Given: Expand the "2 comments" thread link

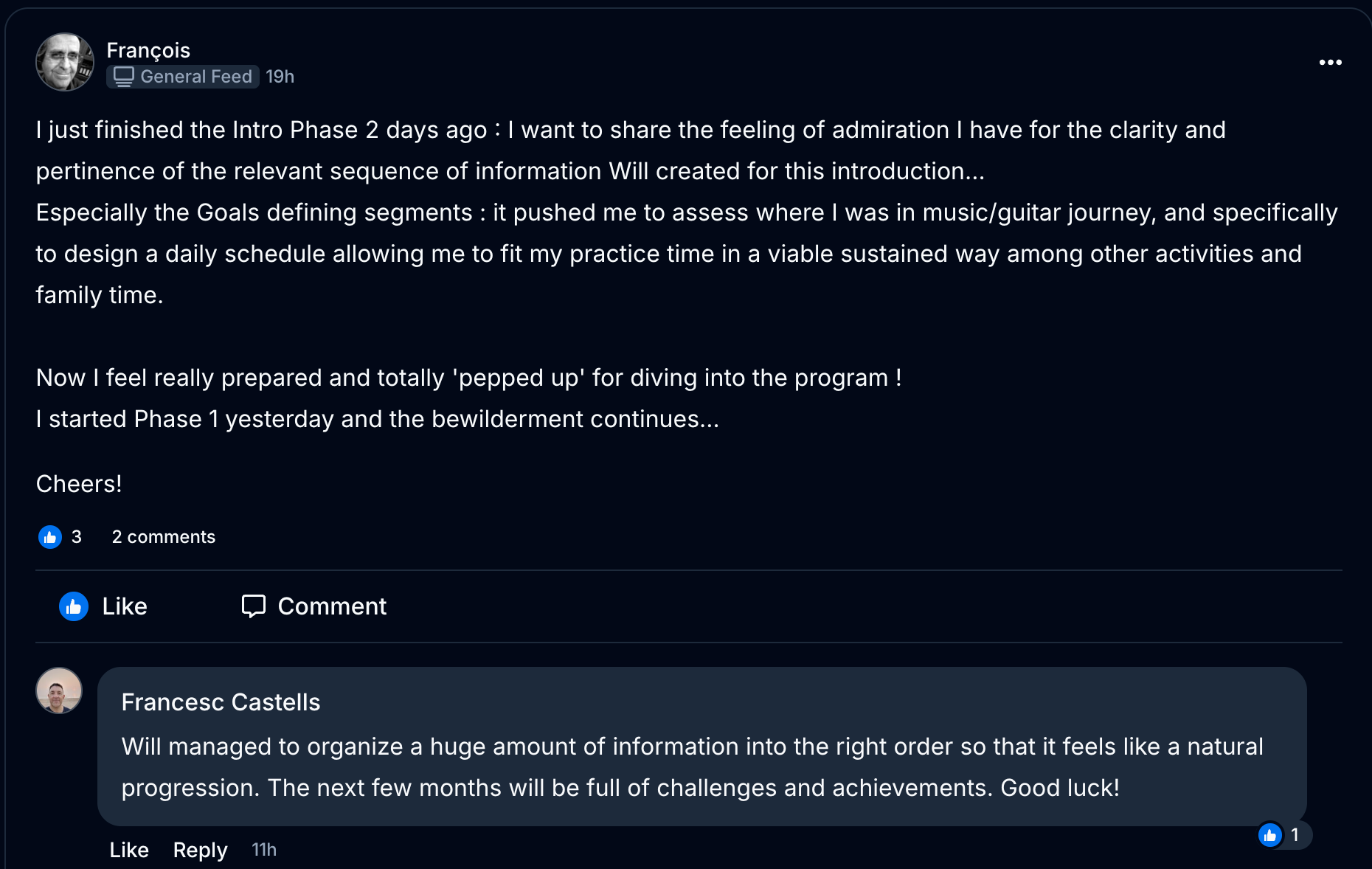Looking at the screenshot, I should [163, 537].
